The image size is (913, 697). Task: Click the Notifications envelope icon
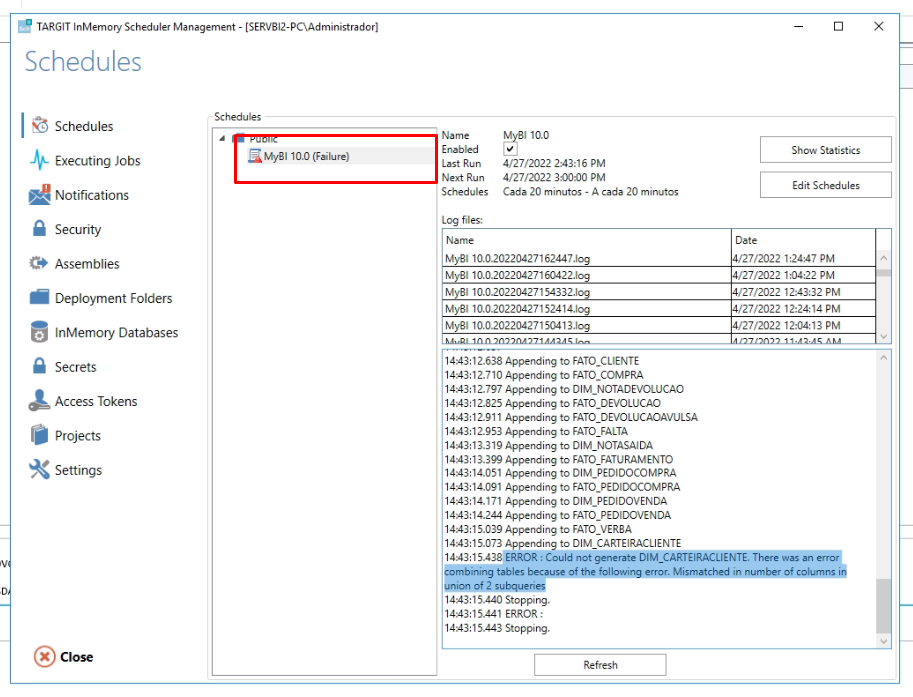(39, 194)
